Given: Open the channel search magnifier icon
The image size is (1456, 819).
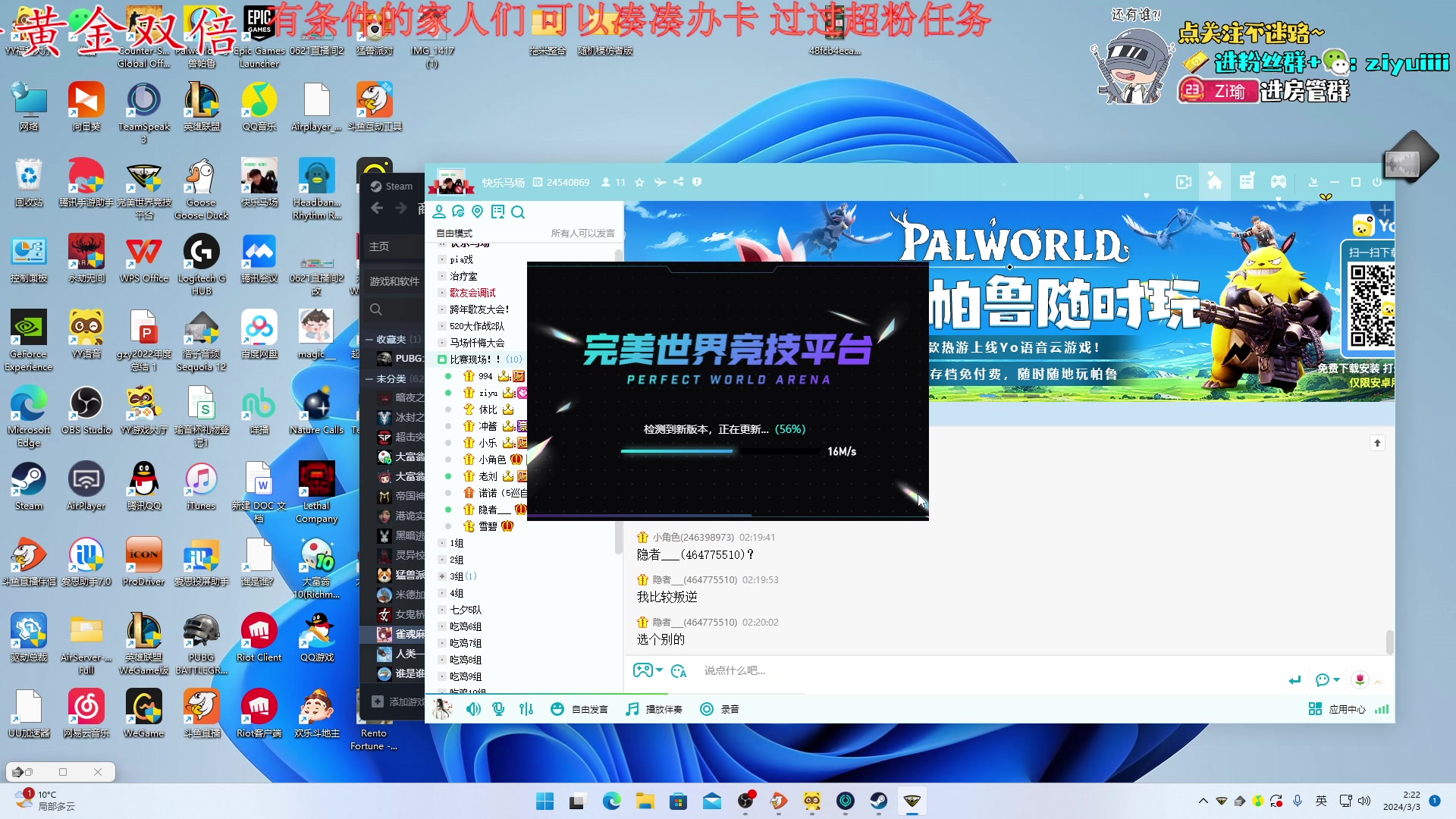Looking at the screenshot, I should click(x=518, y=212).
